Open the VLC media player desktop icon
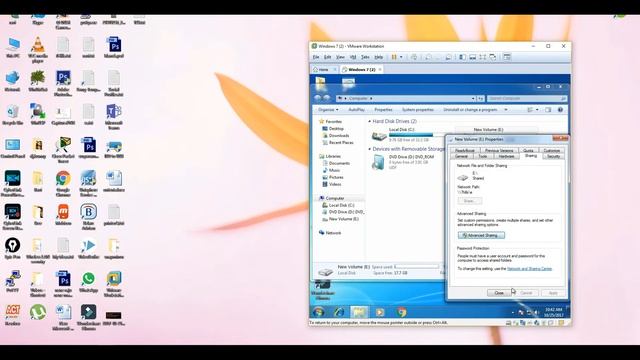Viewport: 640px width, 360px height. pyautogui.click(x=38, y=49)
